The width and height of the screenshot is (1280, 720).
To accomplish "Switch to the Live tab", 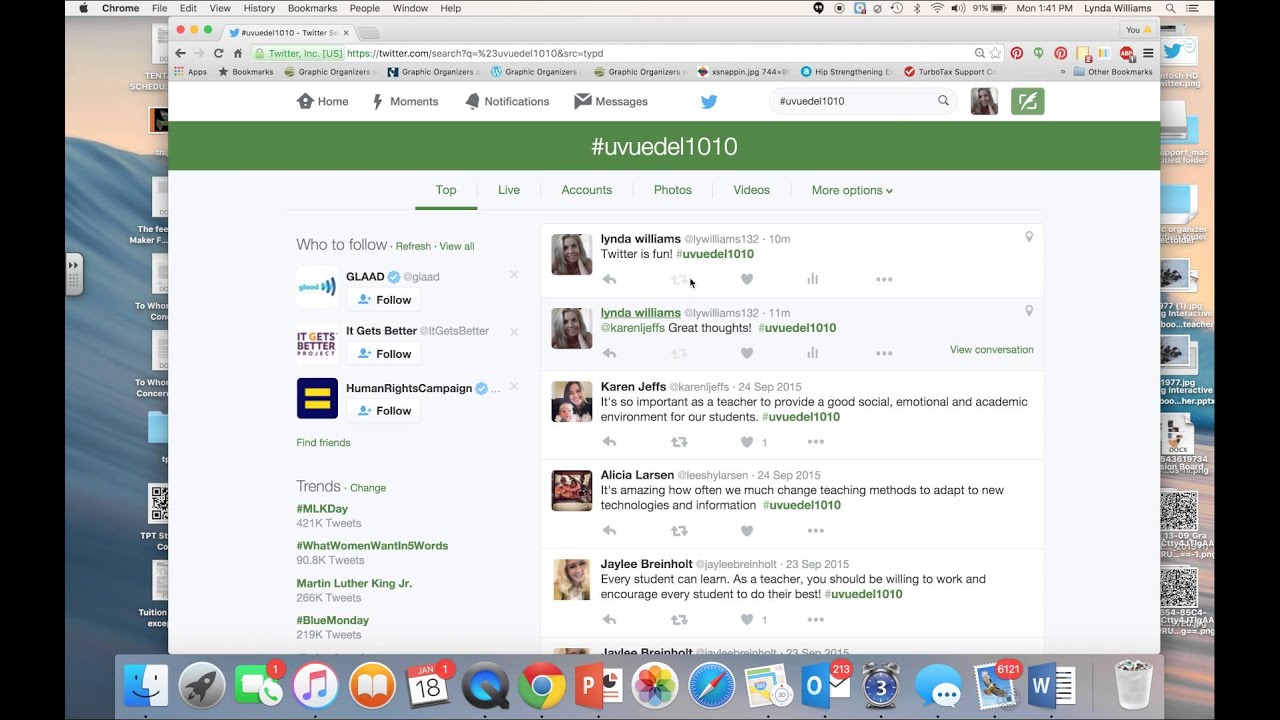I will [x=509, y=190].
